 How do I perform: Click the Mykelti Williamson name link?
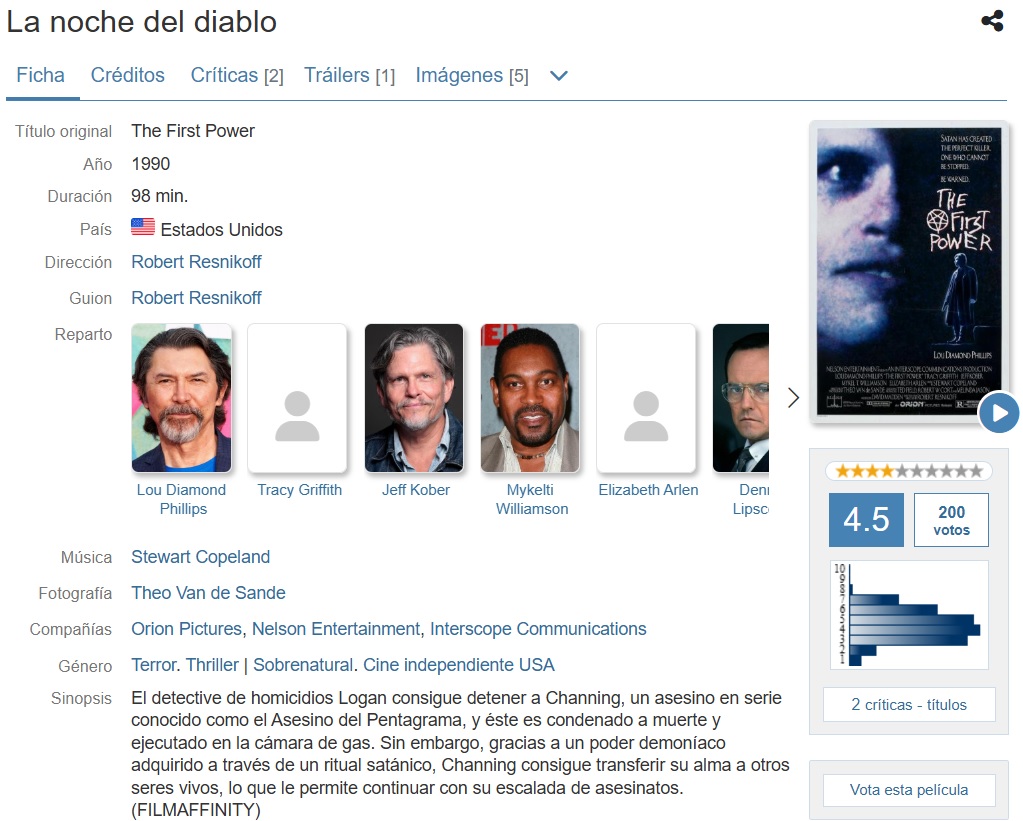point(531,499)
